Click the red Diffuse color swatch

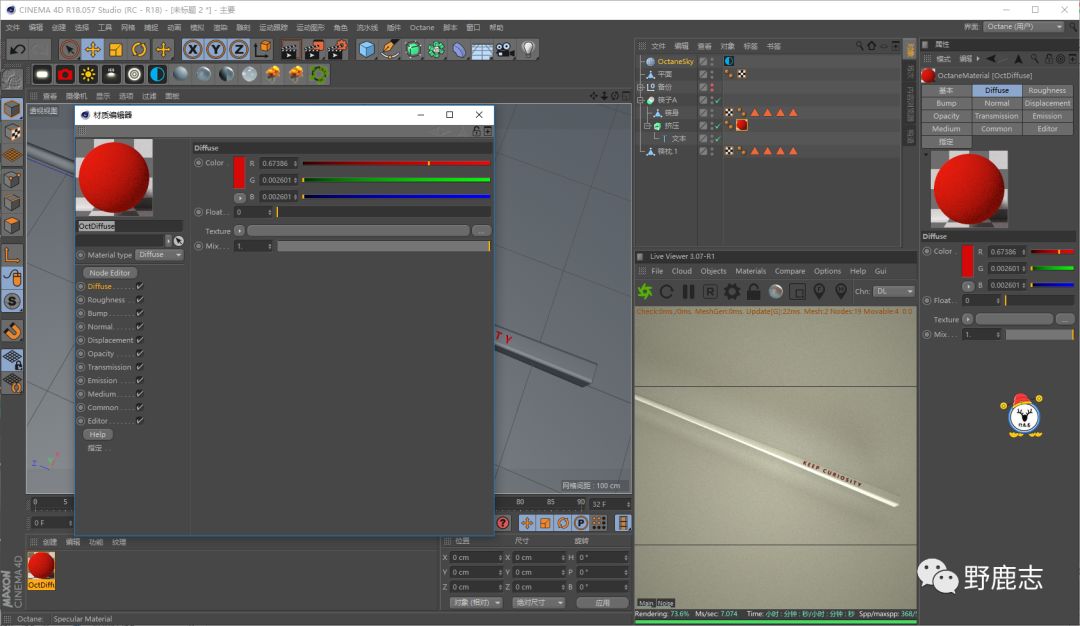click(239, 172)
